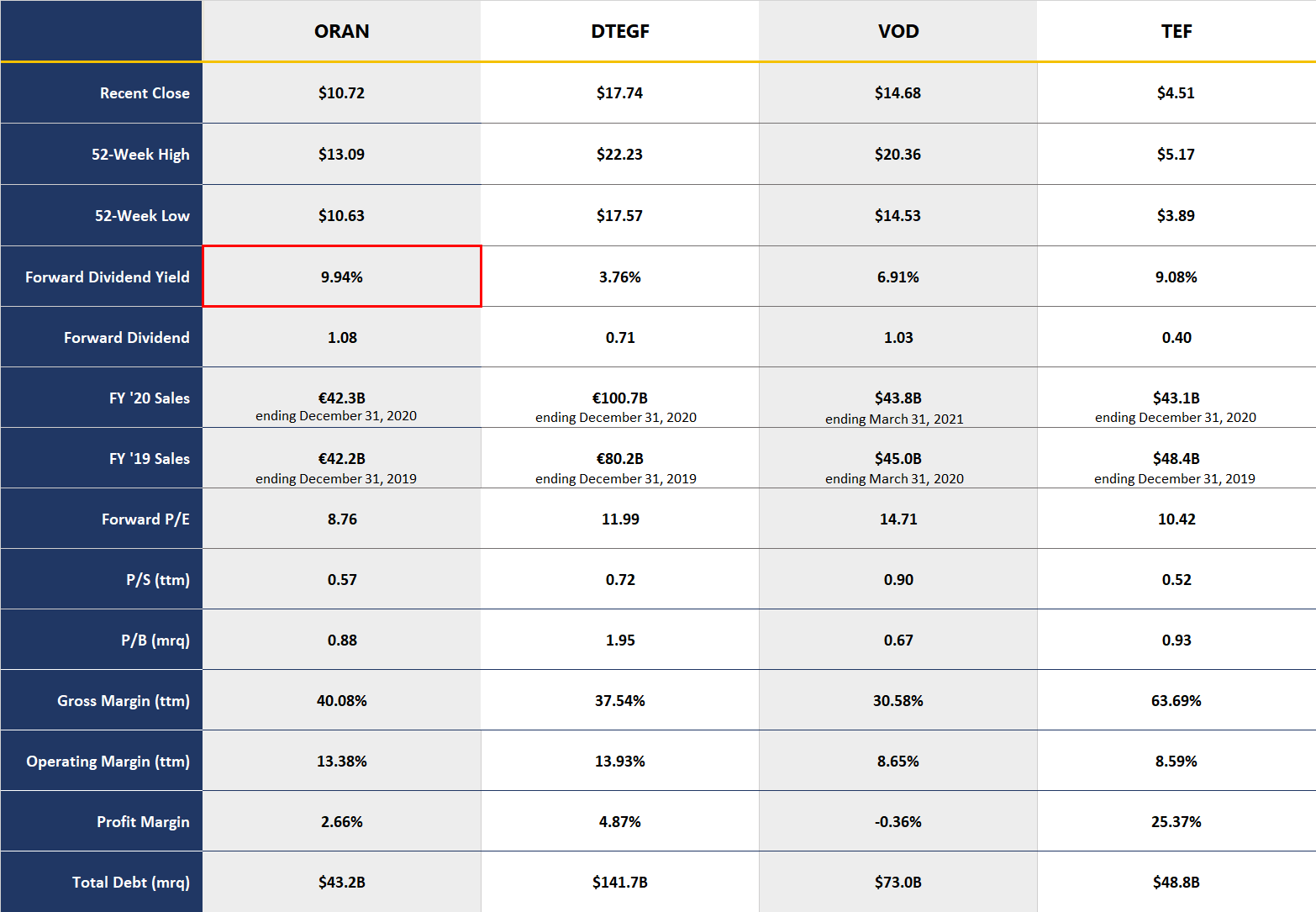Select the DTEGF column header

[x=620, y=31]
